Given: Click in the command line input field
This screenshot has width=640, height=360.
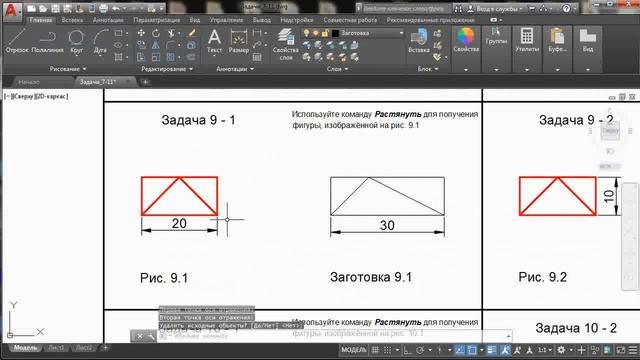Looking at the screenshot, I should (335, 336).
